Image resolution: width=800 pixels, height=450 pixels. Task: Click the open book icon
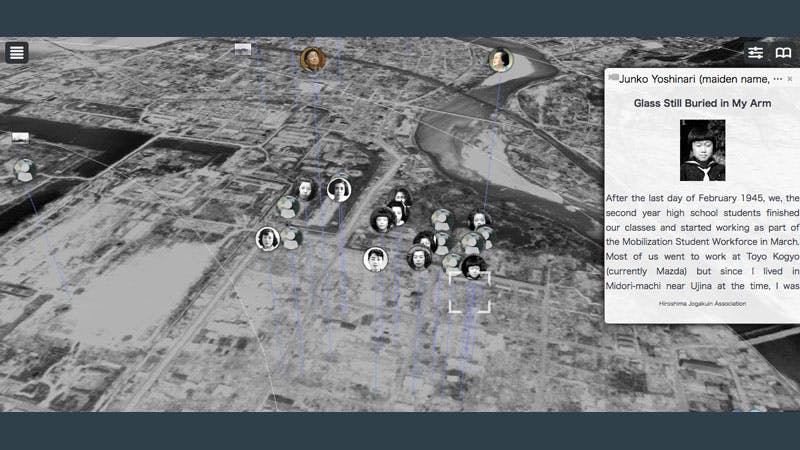point(783,52)
